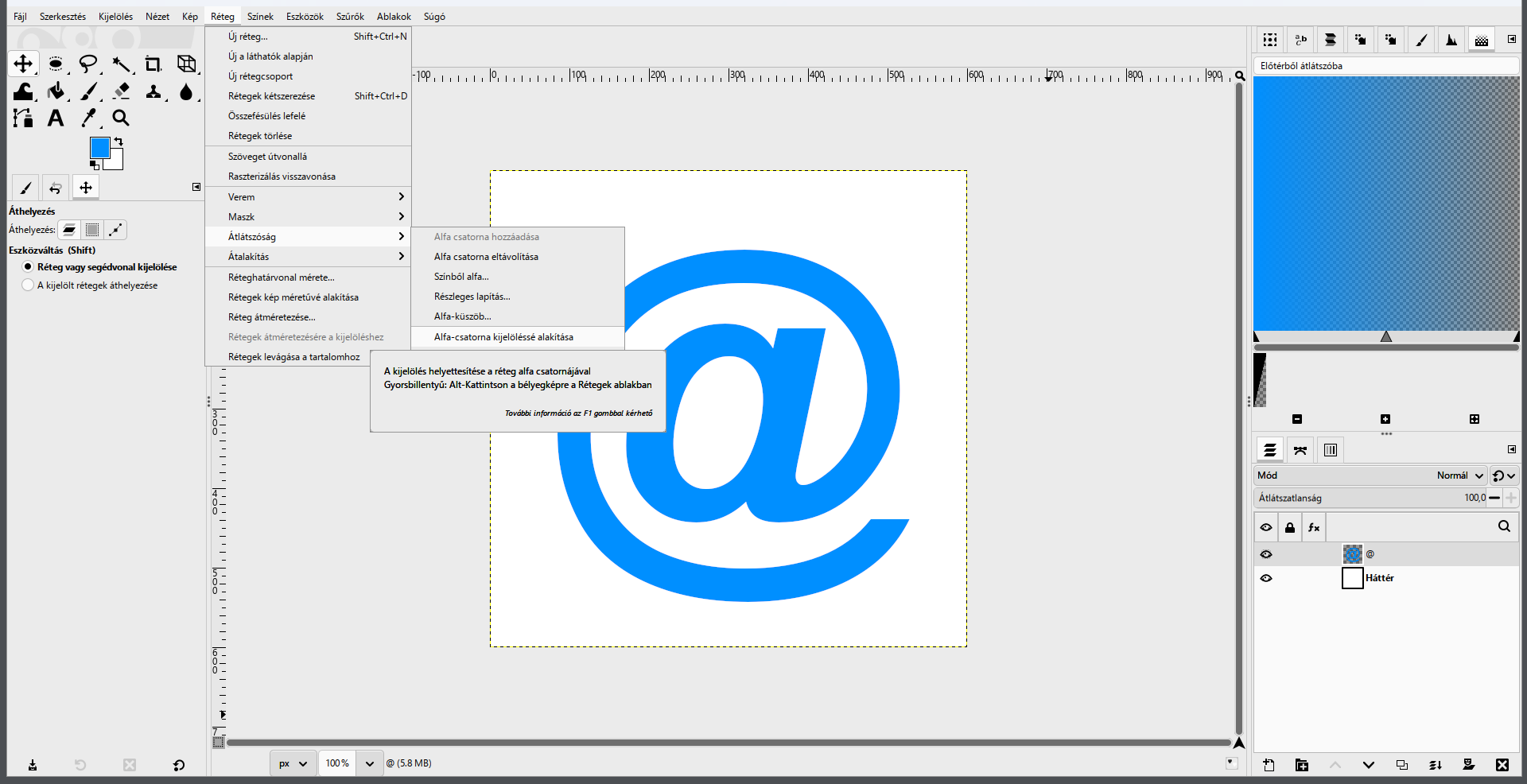1527x784 pixels.
Task: Select the Crop tool
Action: (x=153, y=64)
